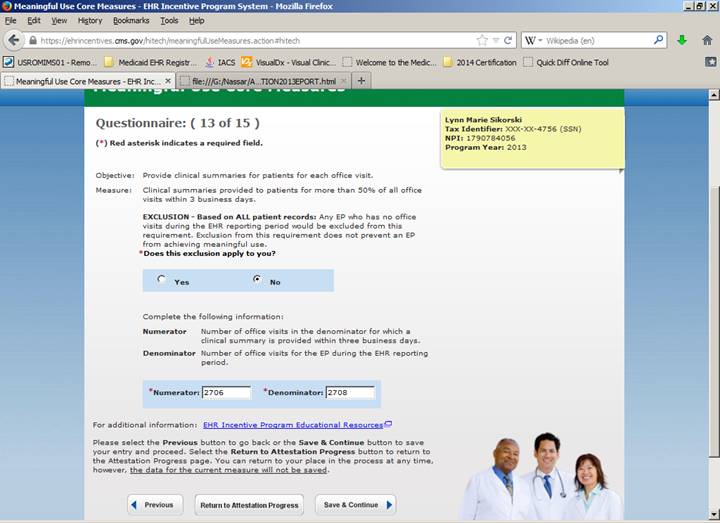Screen dimensions: 720x523
Task: Open EHR Incentive Program Educational Resources link
Action: pyautogui.click(x=296, y=425)
